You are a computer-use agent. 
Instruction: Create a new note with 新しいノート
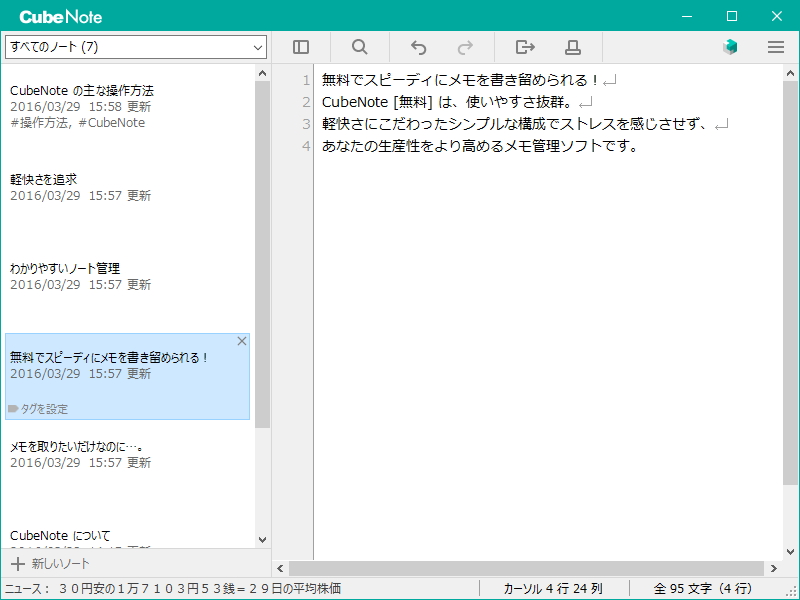point(51,563)
